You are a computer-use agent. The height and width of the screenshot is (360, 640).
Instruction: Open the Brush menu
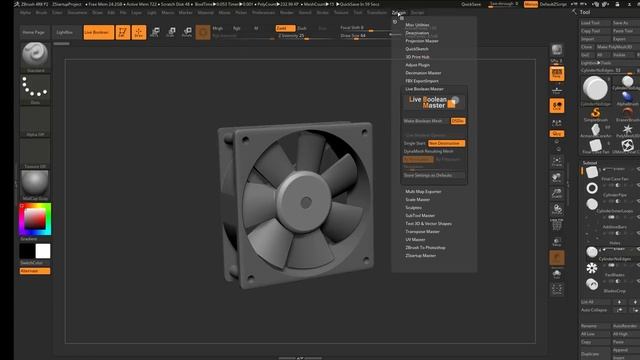coord(41,13)
